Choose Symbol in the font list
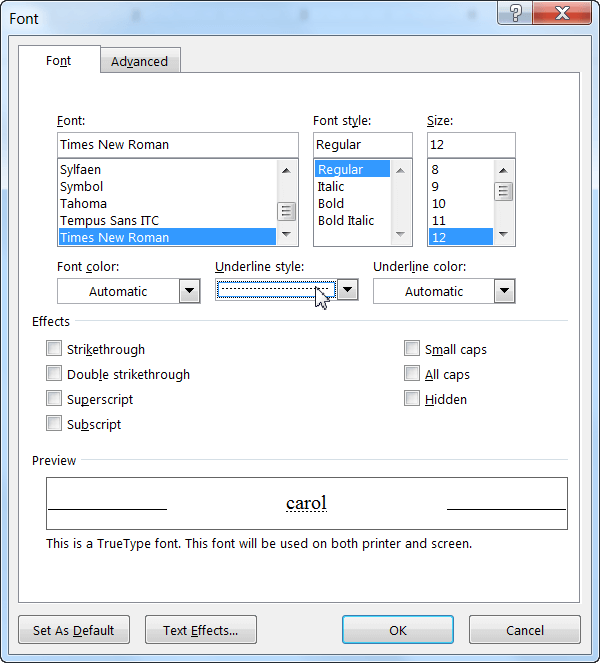Image resolution: width=600 pixels, height=663 pixels. [x=167, y=186]
